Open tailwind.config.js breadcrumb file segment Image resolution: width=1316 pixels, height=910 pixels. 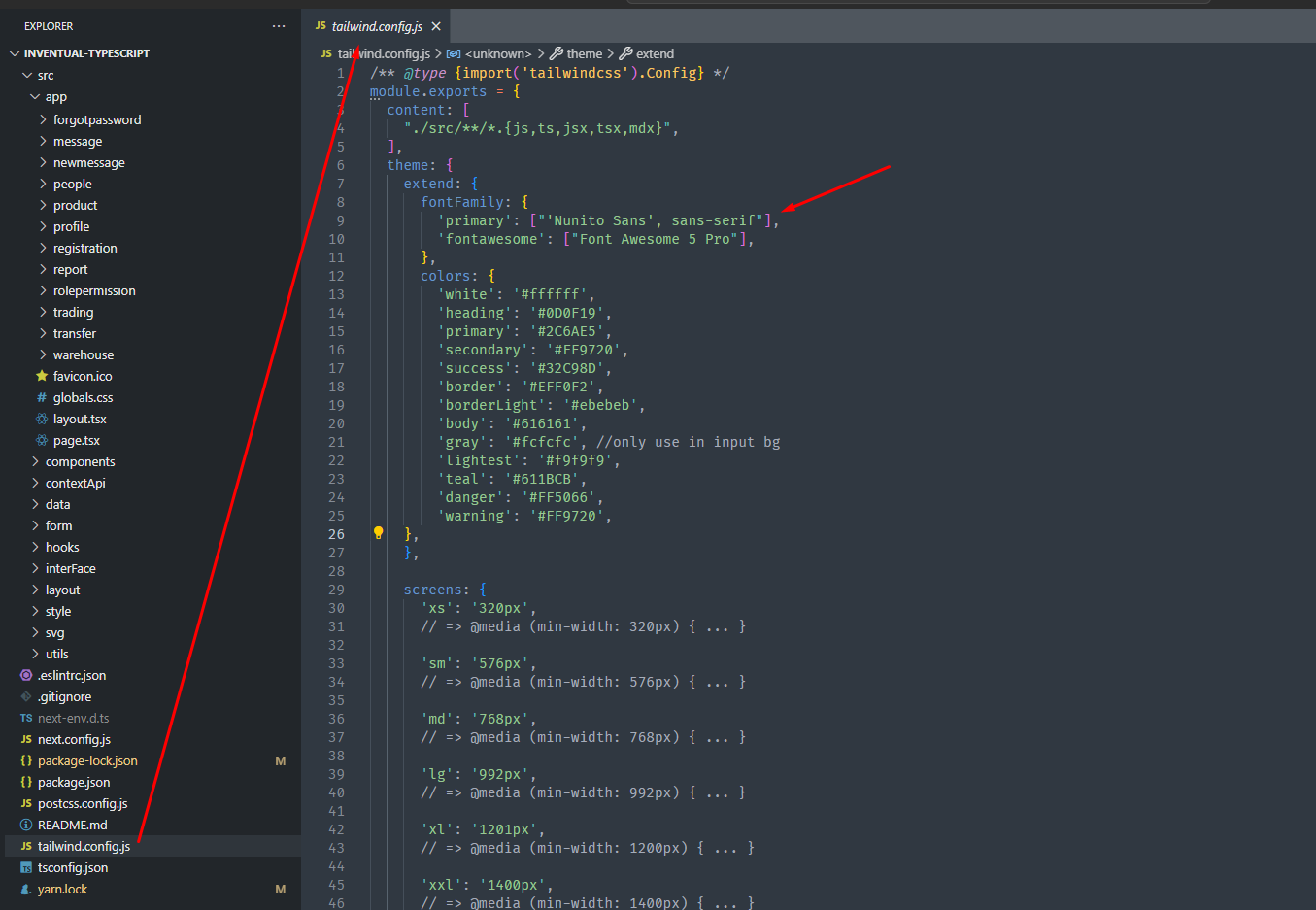coord(384,53)
